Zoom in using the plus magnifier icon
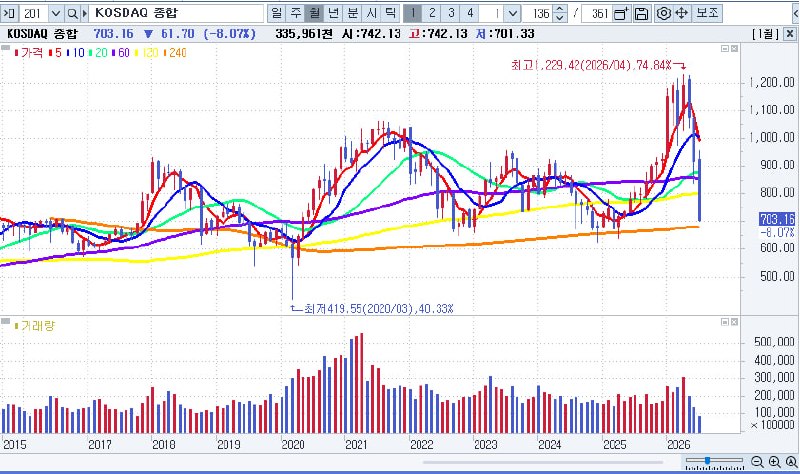This screenshot has width=800, height=474. [x=774, y=462]
